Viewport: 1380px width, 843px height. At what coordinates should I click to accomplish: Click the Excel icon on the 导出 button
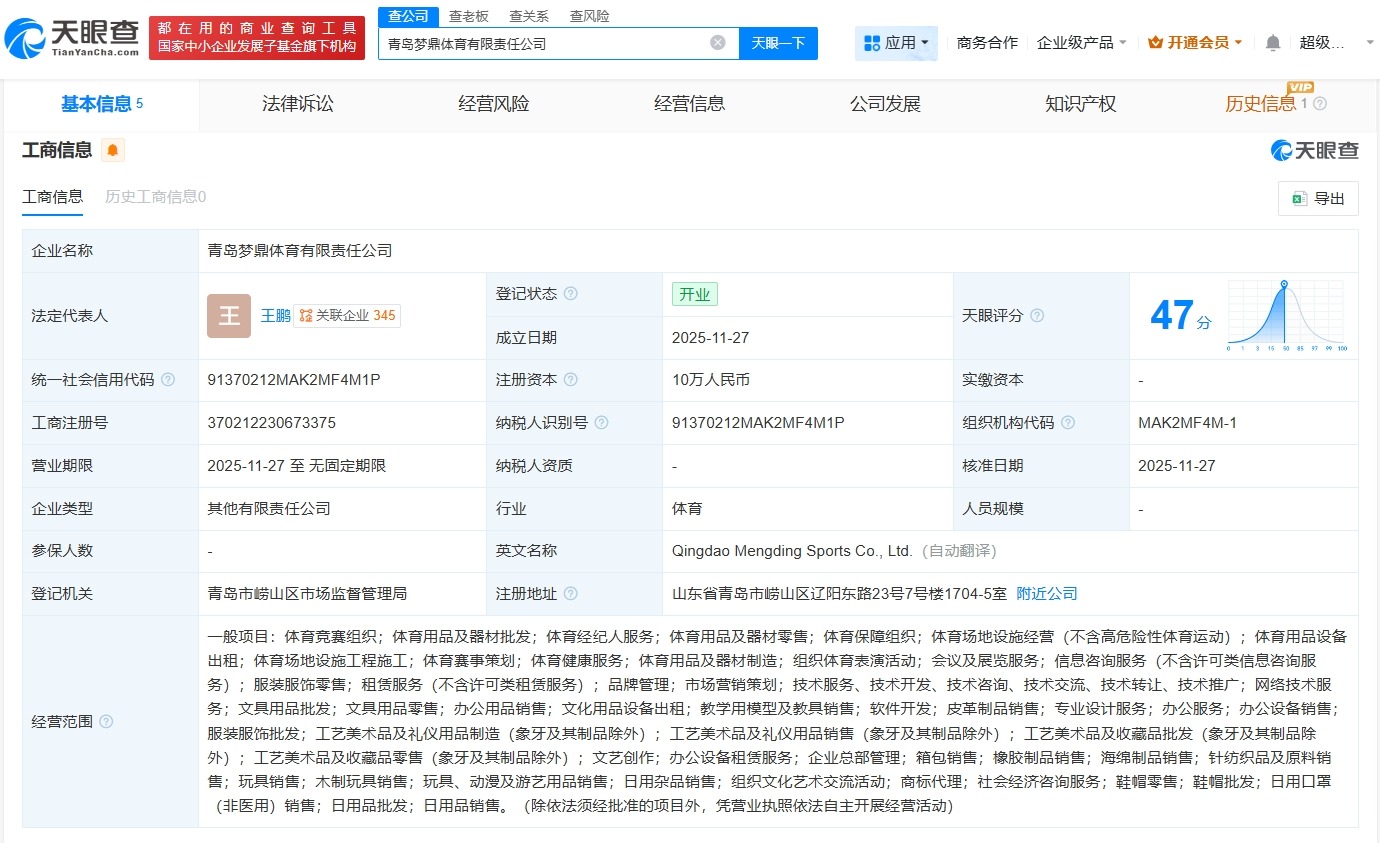pos(1300,198)
